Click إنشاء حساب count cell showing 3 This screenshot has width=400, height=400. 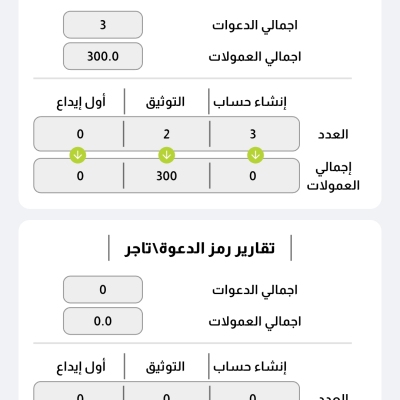click(x=253, y=134)
